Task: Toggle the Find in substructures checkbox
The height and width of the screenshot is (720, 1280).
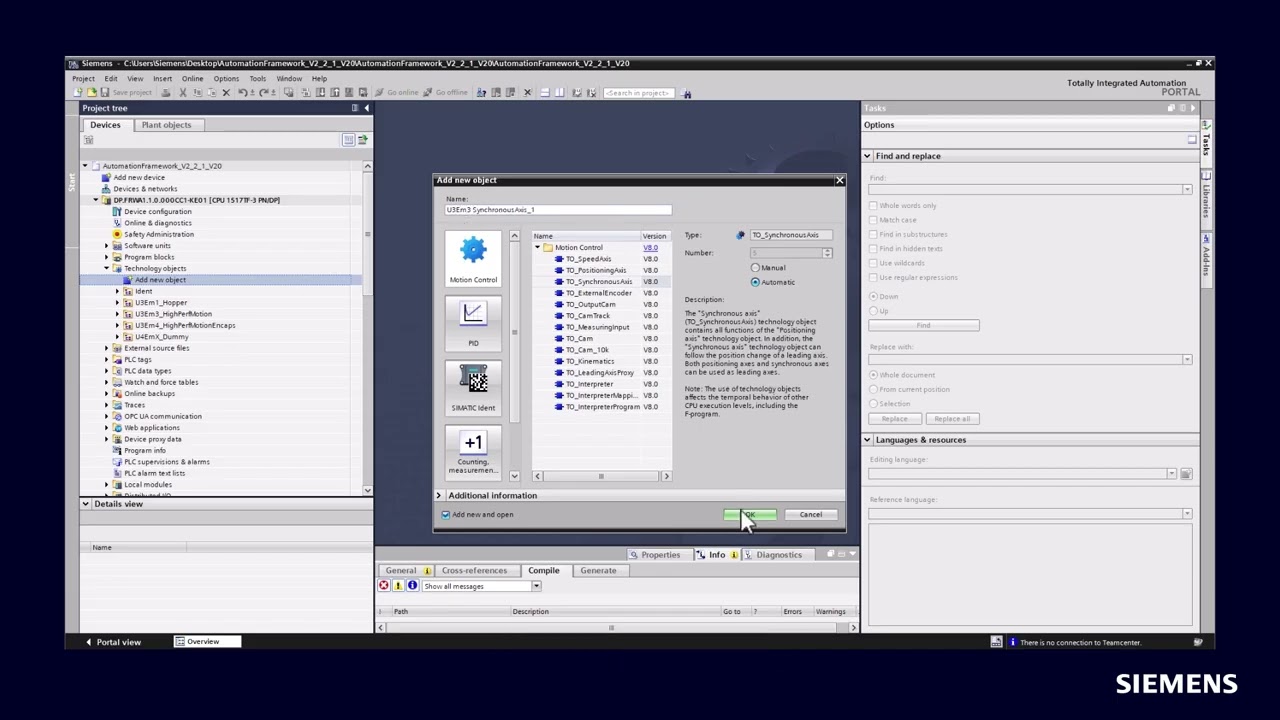Action: pyautogui.click(x=873, y=234)
